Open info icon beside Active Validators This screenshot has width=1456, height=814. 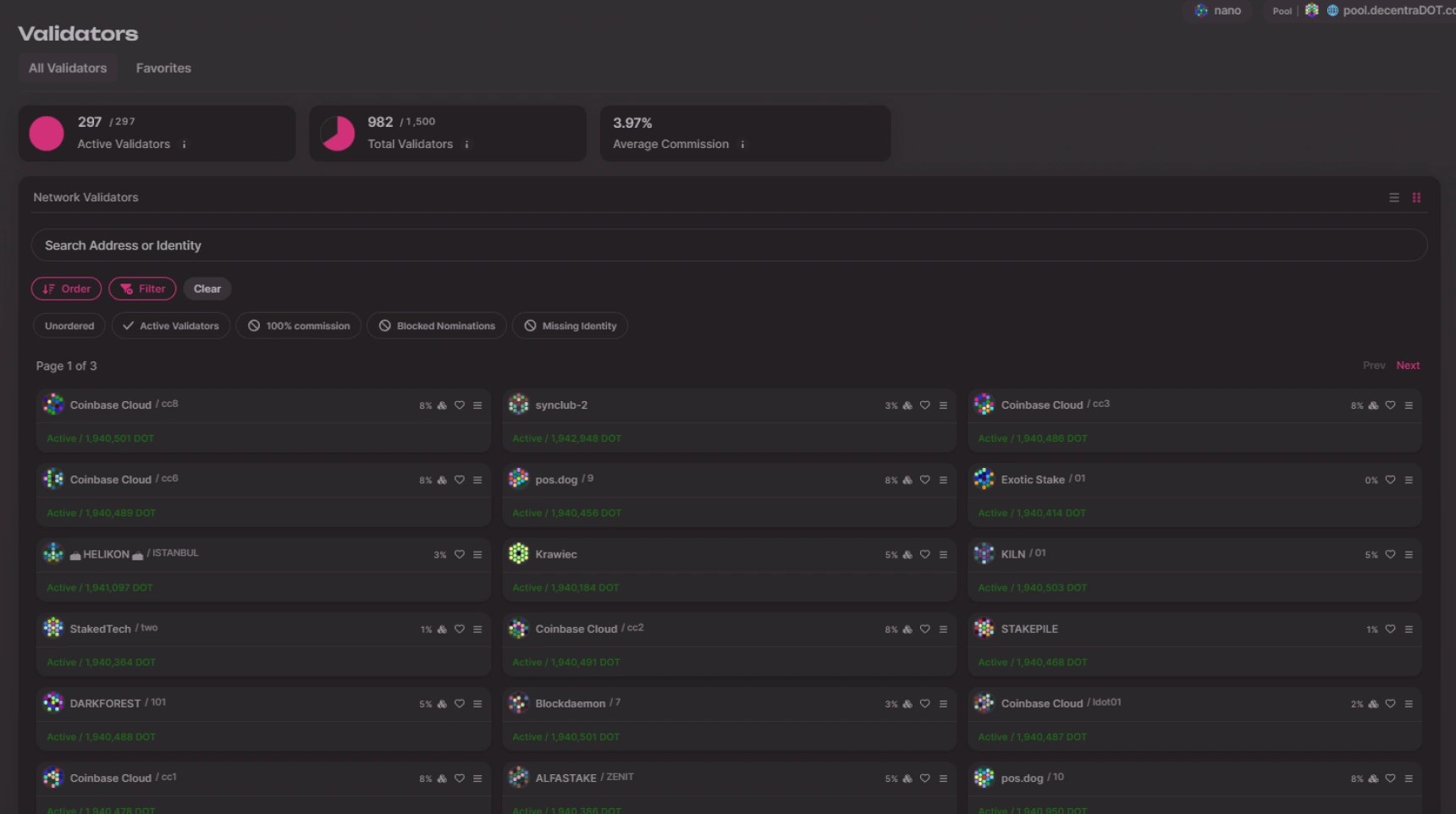coord(184,145)
